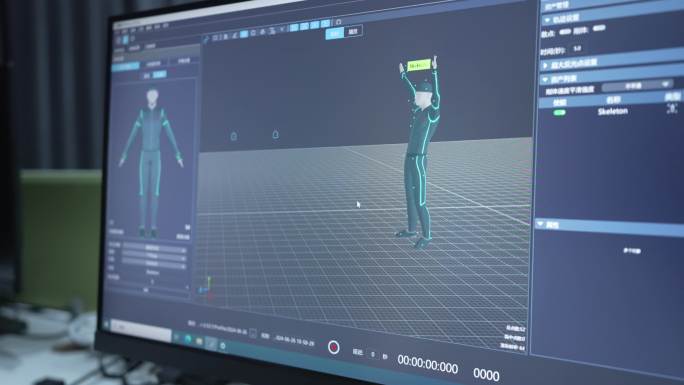Screen dimensions: 684x385
Task: Click the first of four blue layout icons in toolbar
Action: 294,27
